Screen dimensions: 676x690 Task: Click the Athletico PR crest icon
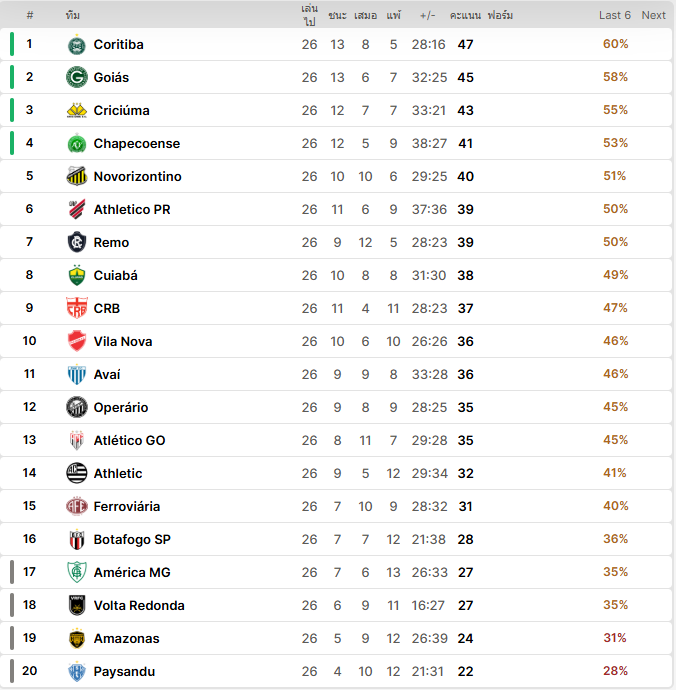(77, 210)
